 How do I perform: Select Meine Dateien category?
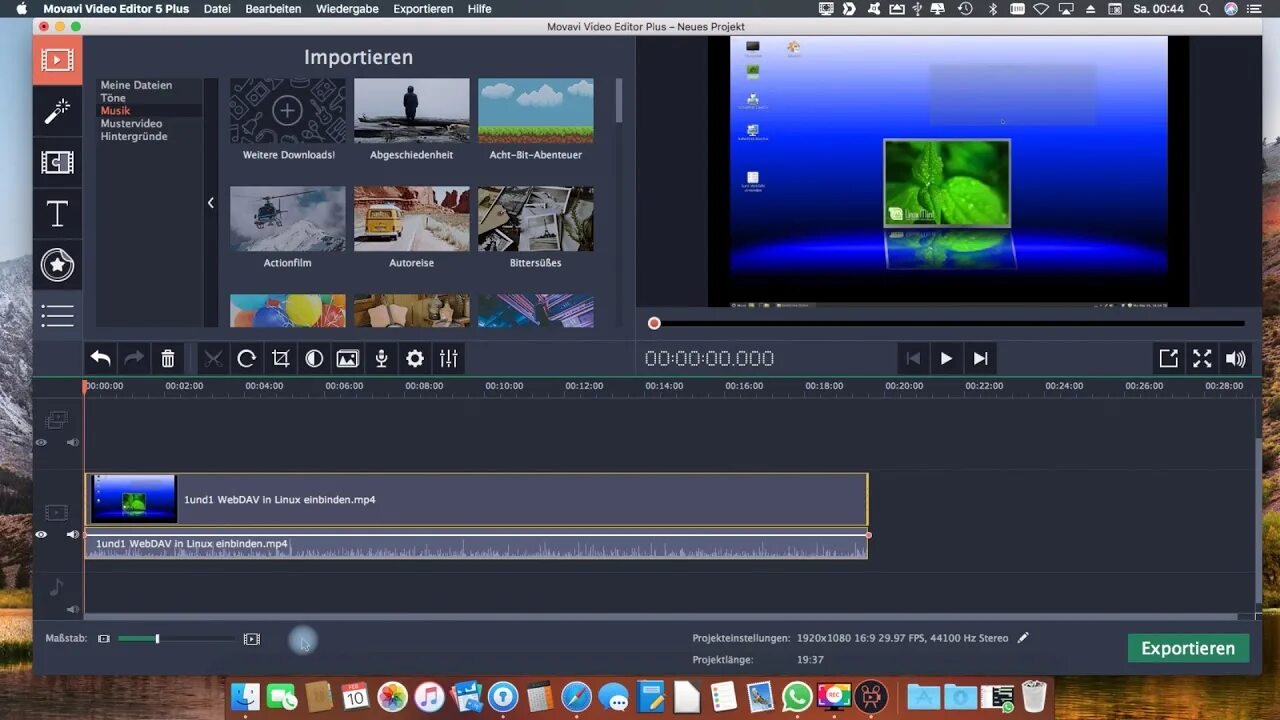[136, 85]
